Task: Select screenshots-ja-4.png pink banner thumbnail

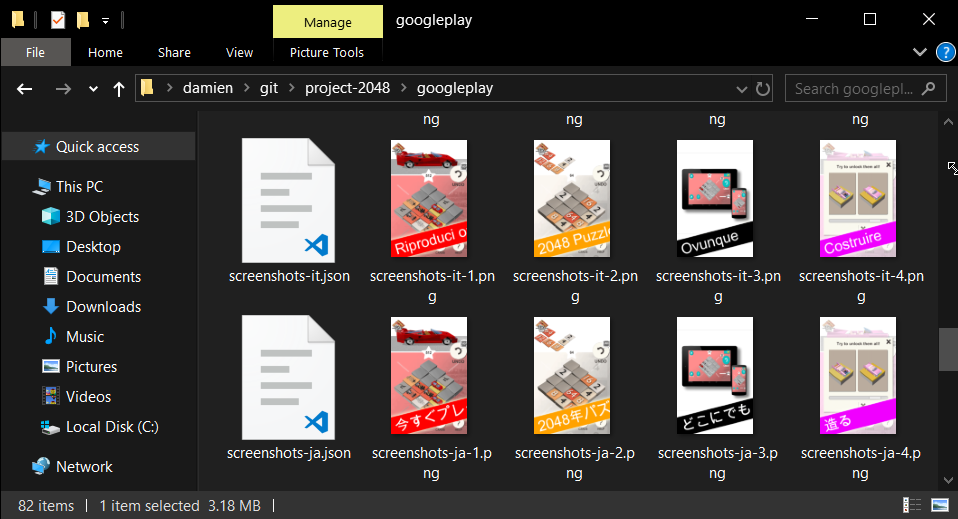Action: [858, 375]
